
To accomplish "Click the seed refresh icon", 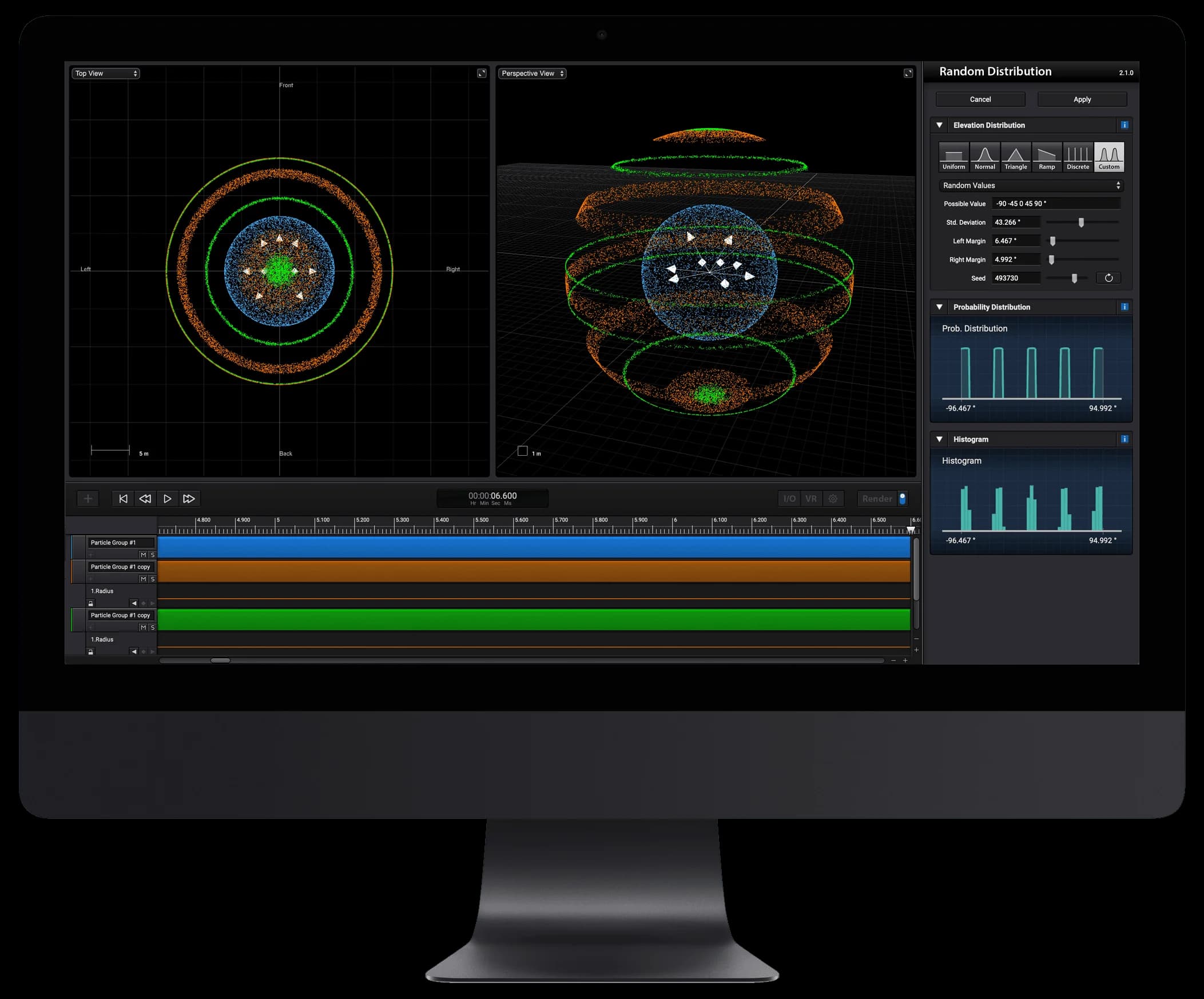I will tap(1109, 278).
